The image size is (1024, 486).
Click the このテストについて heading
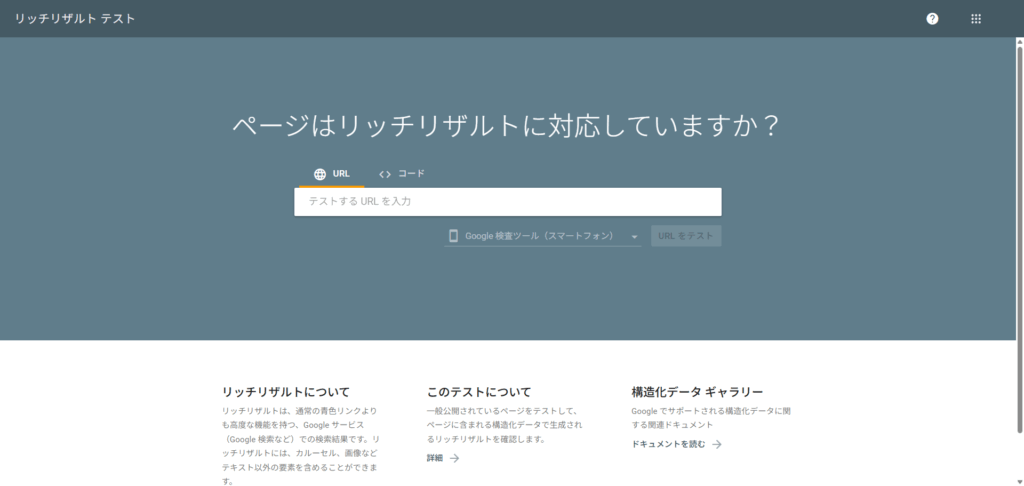[479, 393]
